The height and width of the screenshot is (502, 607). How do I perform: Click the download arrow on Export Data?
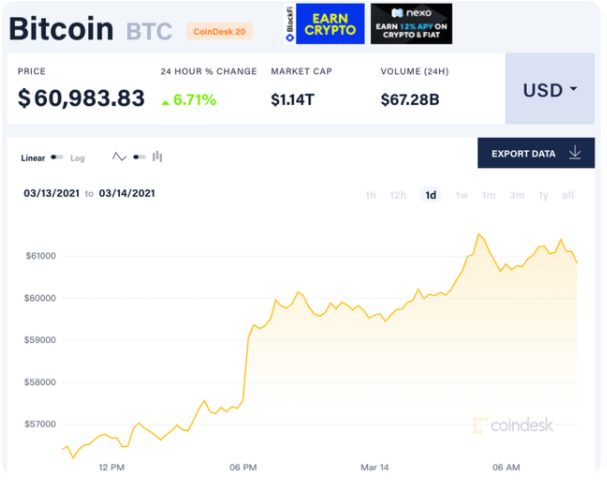(x=575, y=153)
